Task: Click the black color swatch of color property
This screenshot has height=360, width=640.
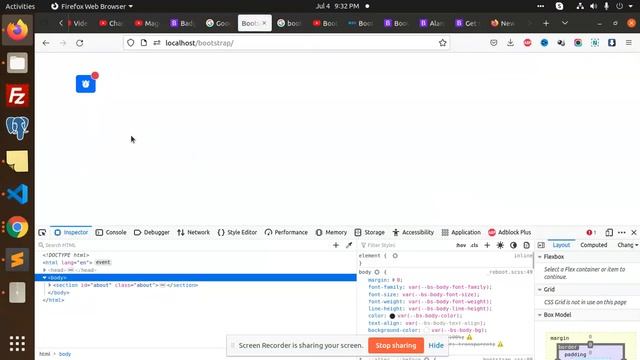Action: pyautogui.click(x=392, y=316)
